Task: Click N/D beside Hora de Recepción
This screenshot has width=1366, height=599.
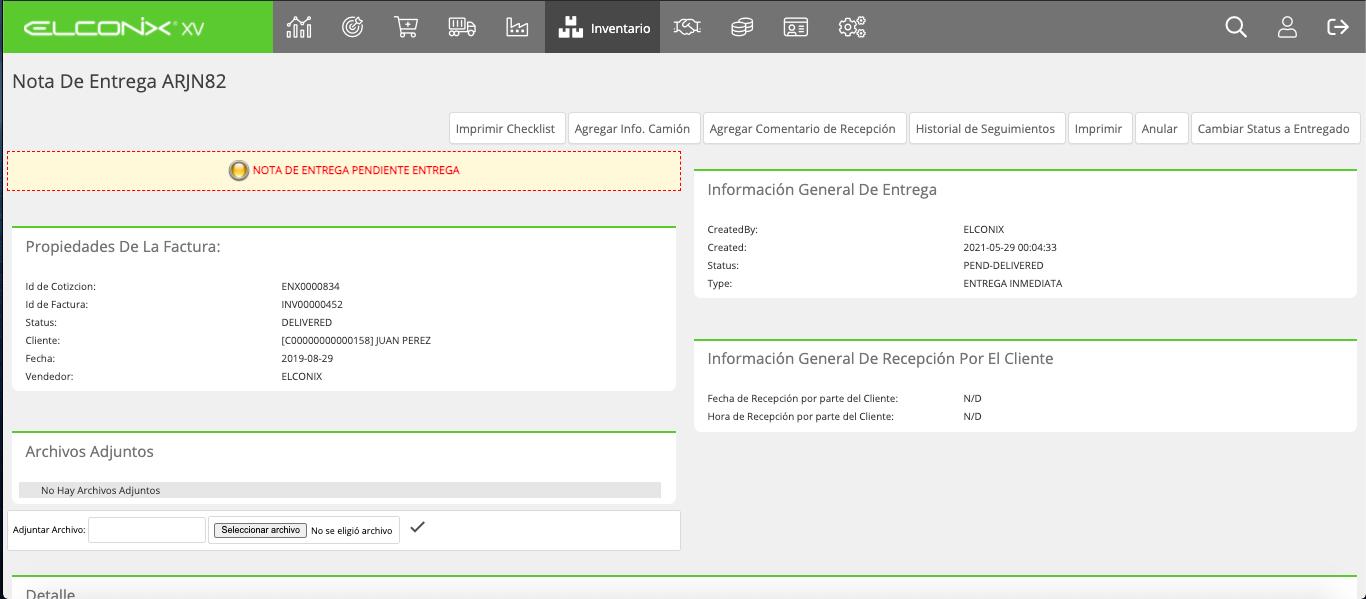Action: point(972,416)
